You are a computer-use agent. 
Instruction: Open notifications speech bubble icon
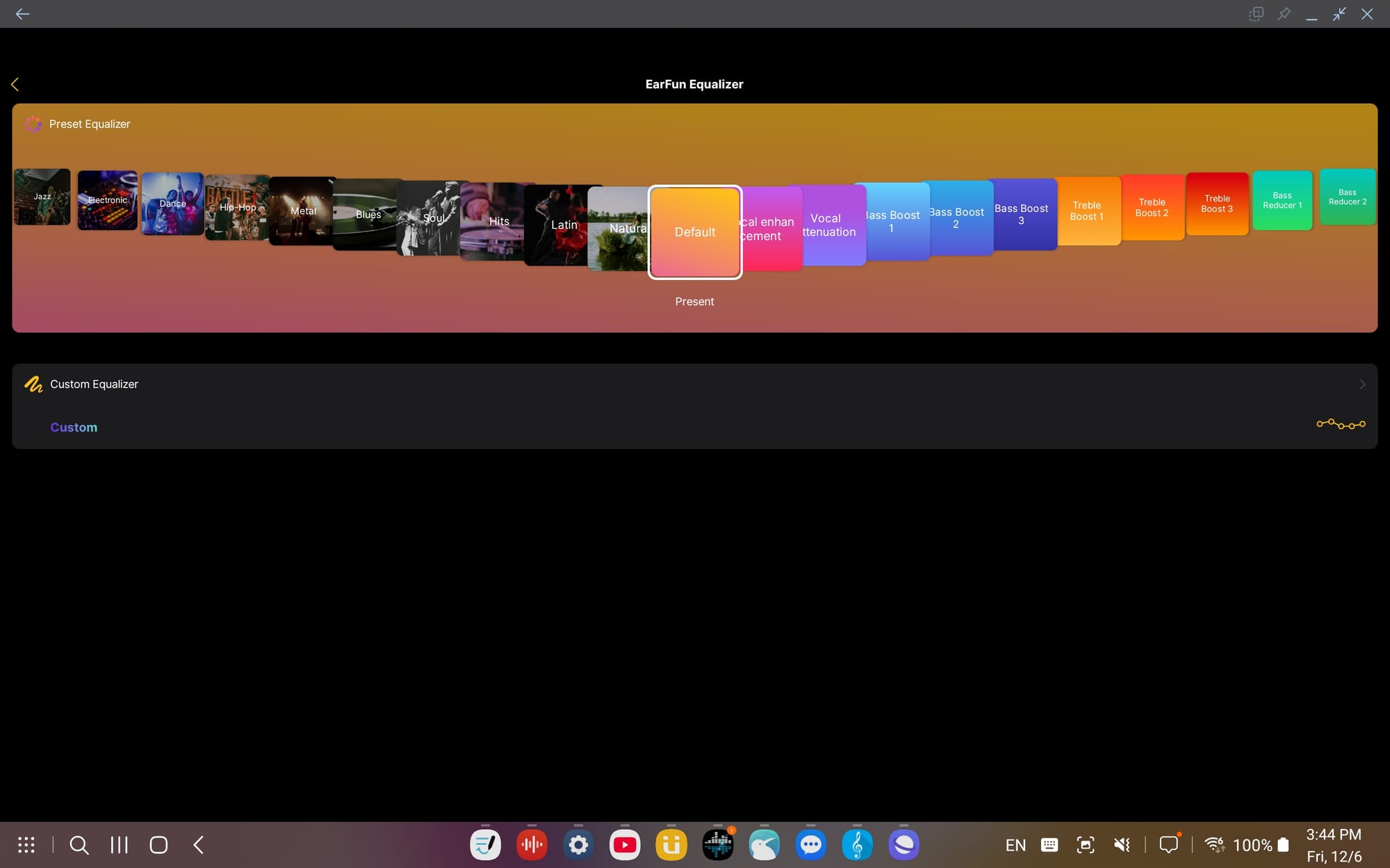point(1170,844)
